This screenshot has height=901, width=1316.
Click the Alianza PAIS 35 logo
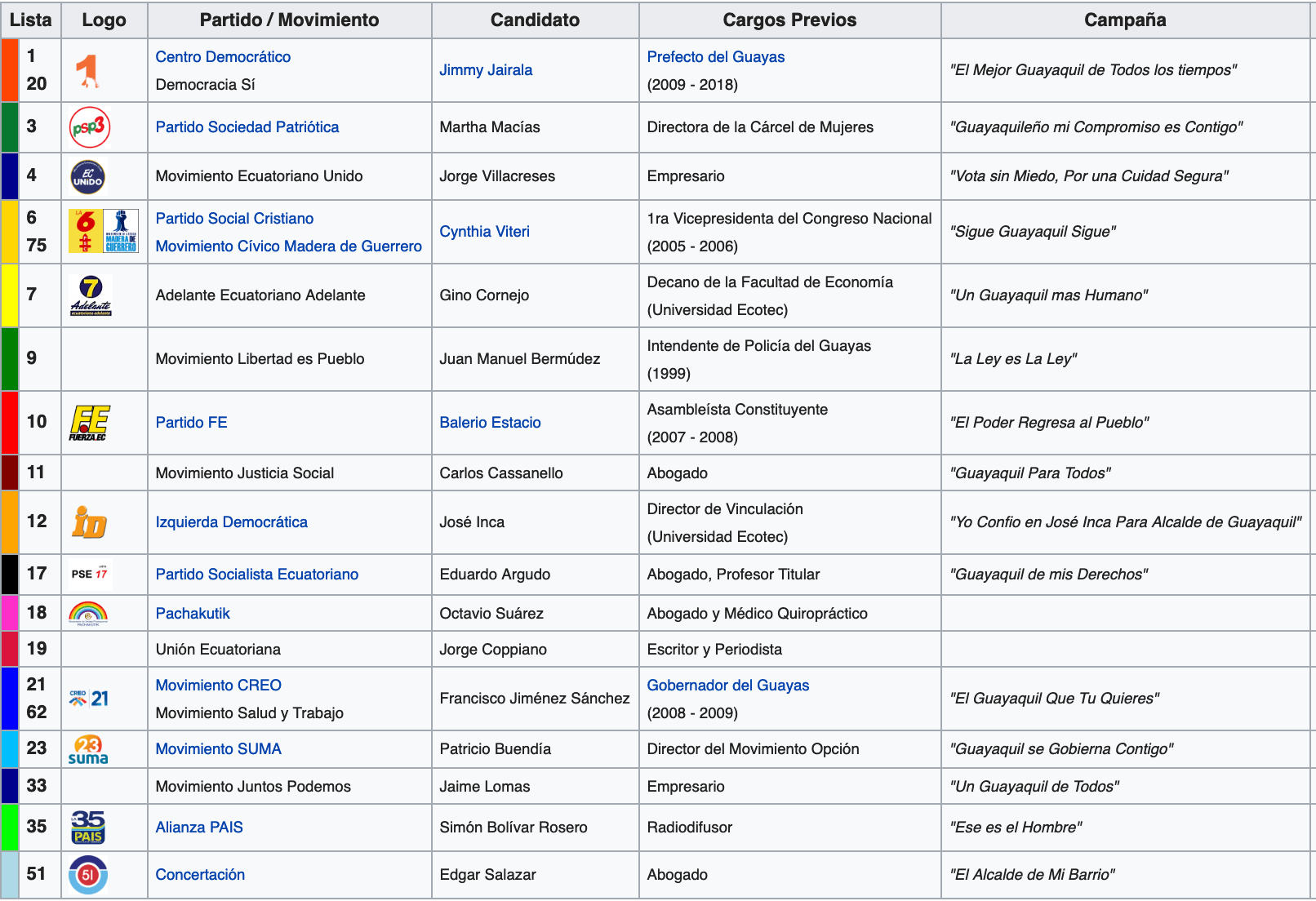[x=88, y=828]
